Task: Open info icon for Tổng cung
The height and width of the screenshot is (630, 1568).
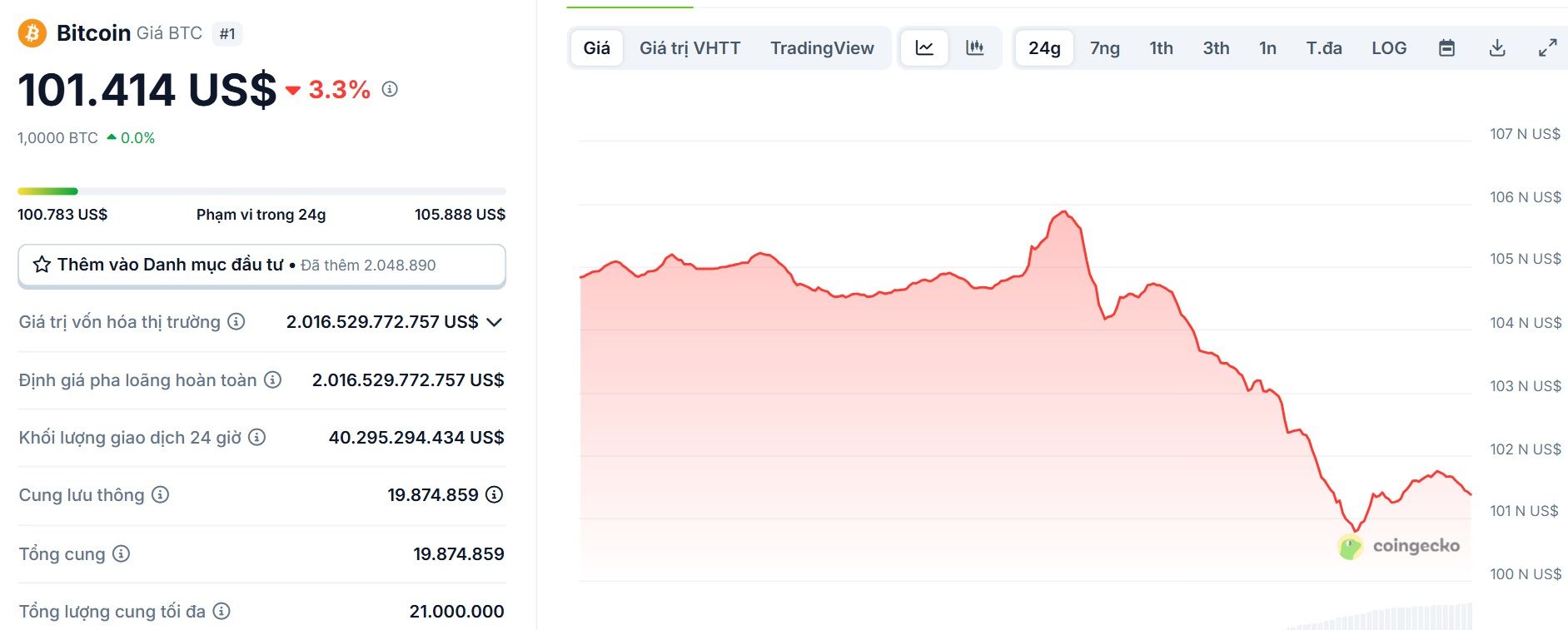Action: [122, 553]
